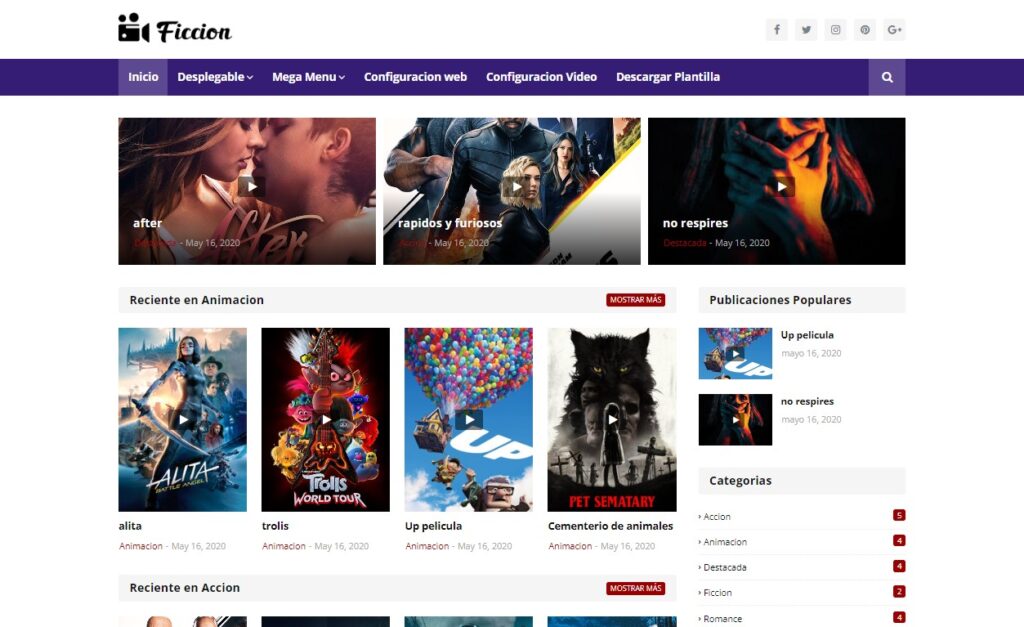Select Destacada category in sidebar
Image resolution: width=1024 pixels, height=627 pixels.
(724, 568)
